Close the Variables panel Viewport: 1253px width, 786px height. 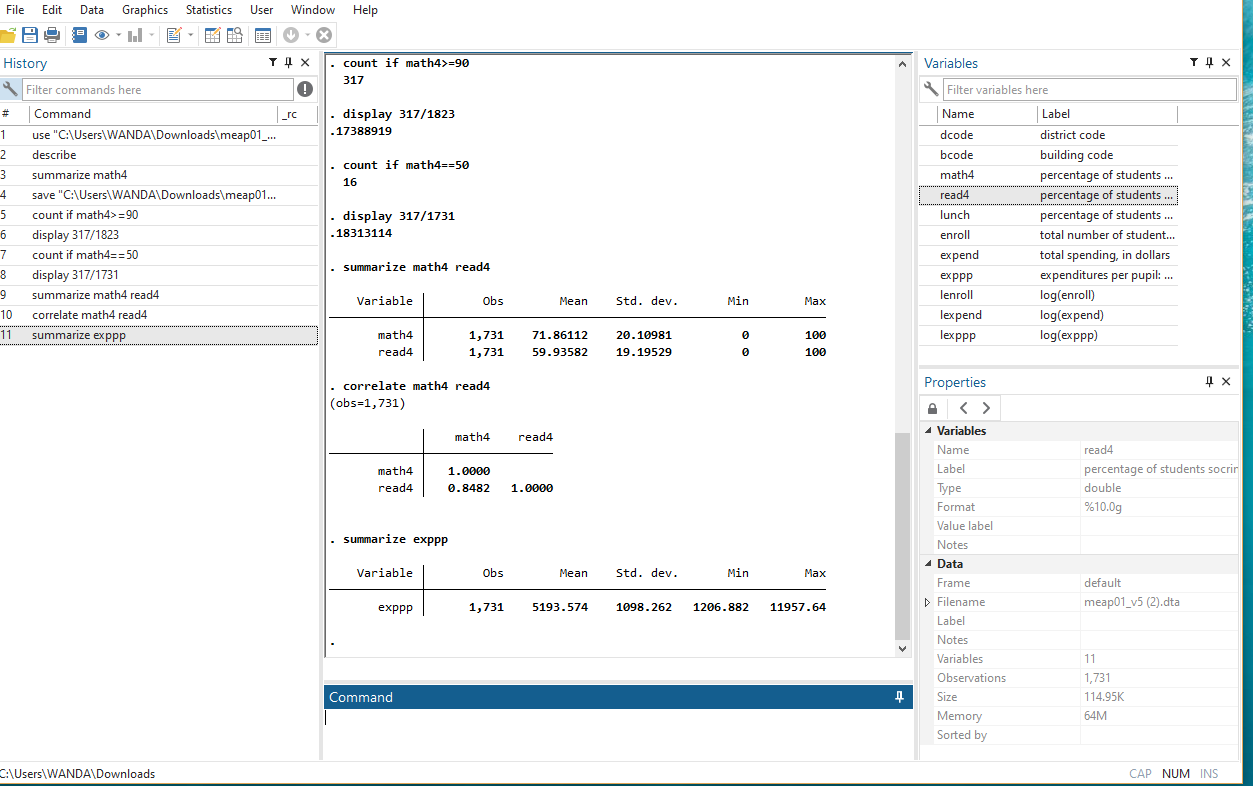click(x=1226, y=63)
